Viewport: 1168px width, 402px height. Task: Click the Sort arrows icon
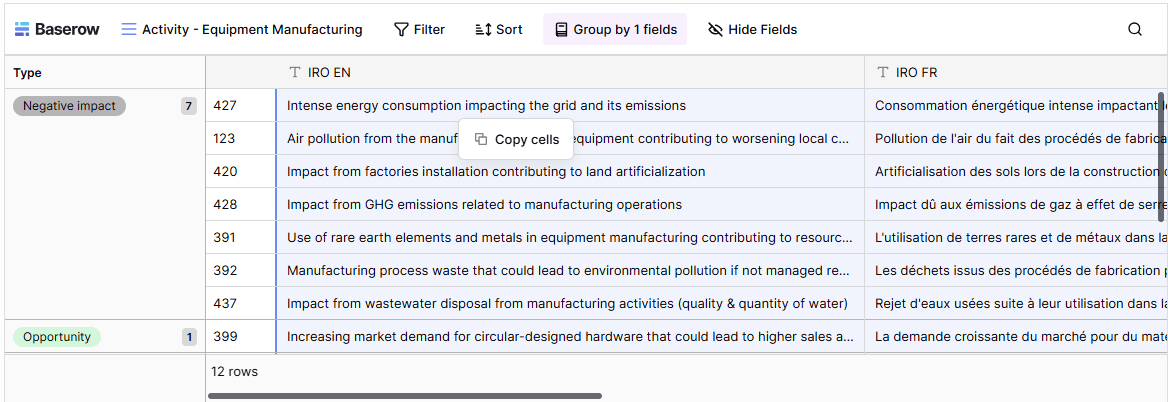pos(483,30)
